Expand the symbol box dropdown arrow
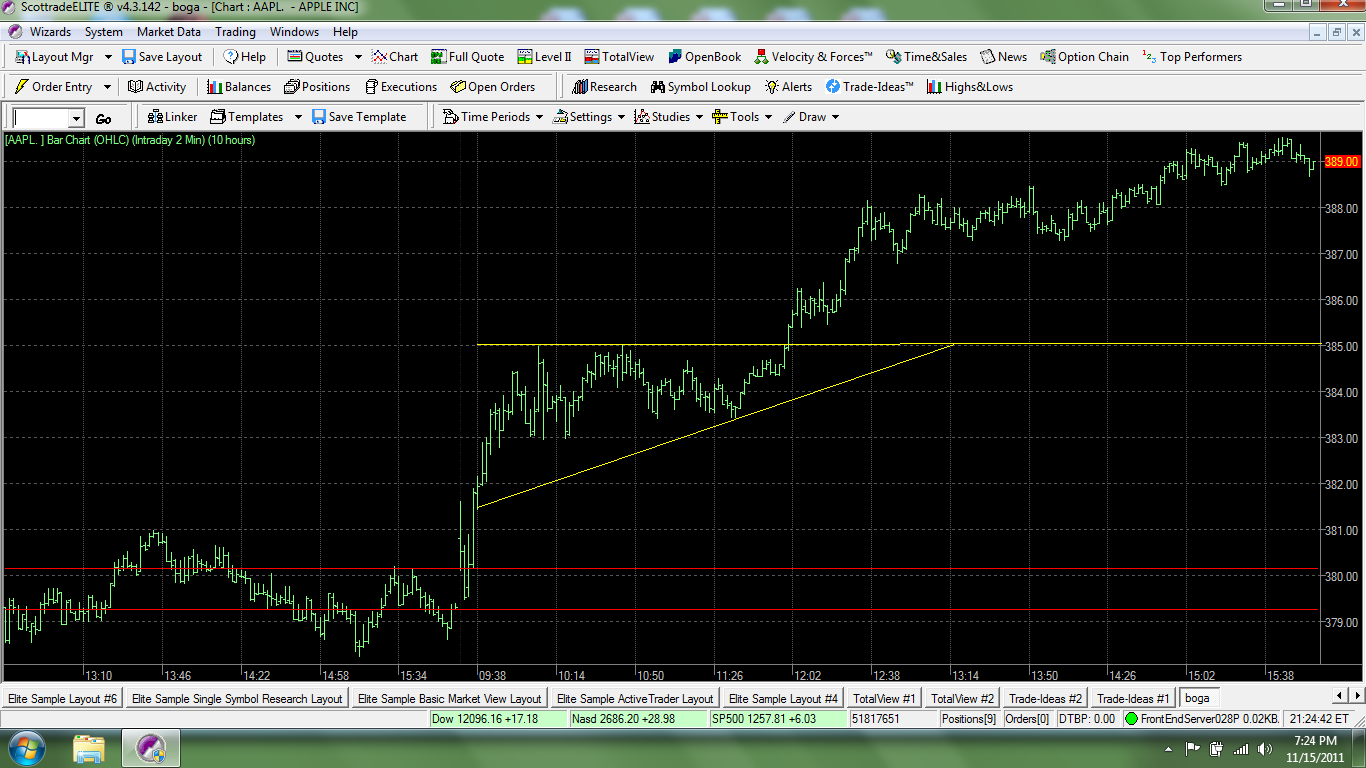Image resolution: width=1366 pixels, height=768 pixels. [76, 118]
